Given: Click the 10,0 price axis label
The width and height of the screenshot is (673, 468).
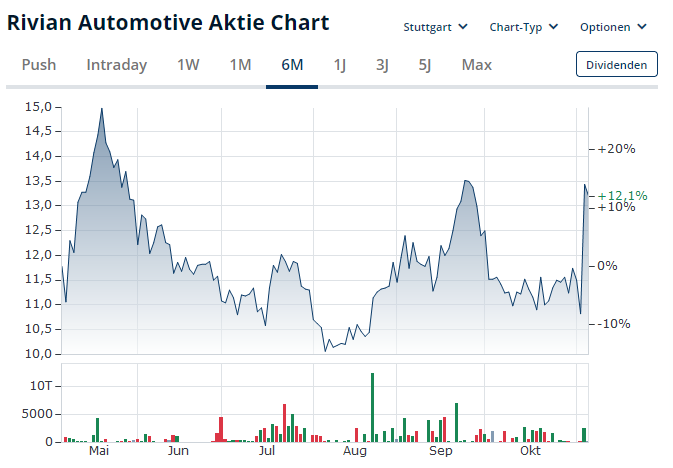Looking at the screenshot, I should (x=38, y=354).
